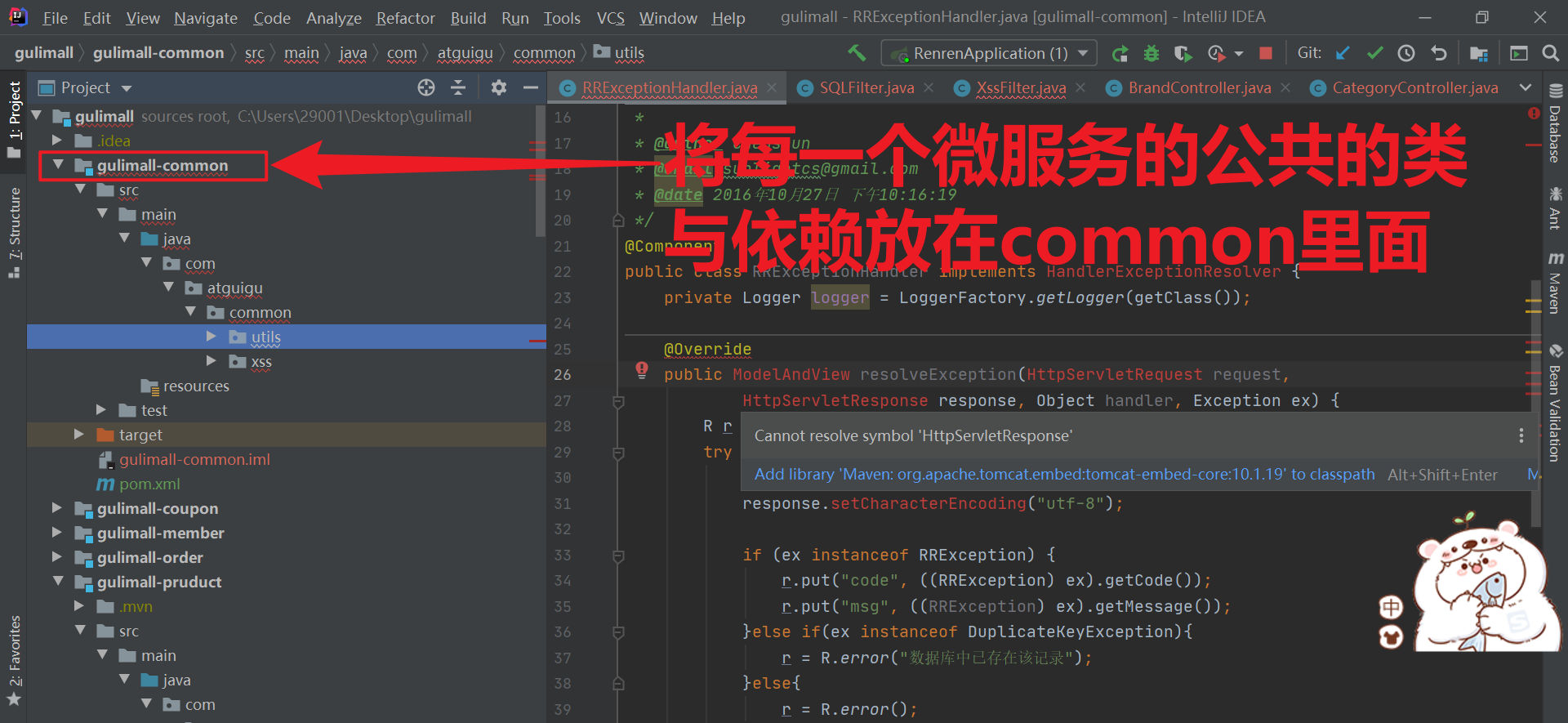The image size is (1568, 723).
Task: Show hidden editor tabs dropdown
Action: (1526, 87)
